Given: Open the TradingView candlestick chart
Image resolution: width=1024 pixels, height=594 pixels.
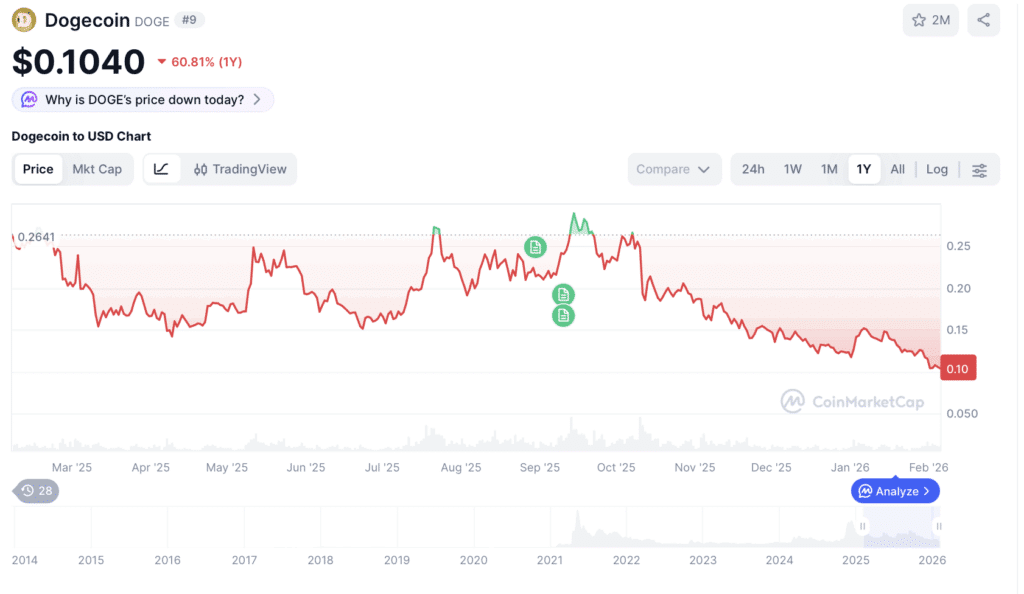Looking at the screenshot, I should coord(240,169).
